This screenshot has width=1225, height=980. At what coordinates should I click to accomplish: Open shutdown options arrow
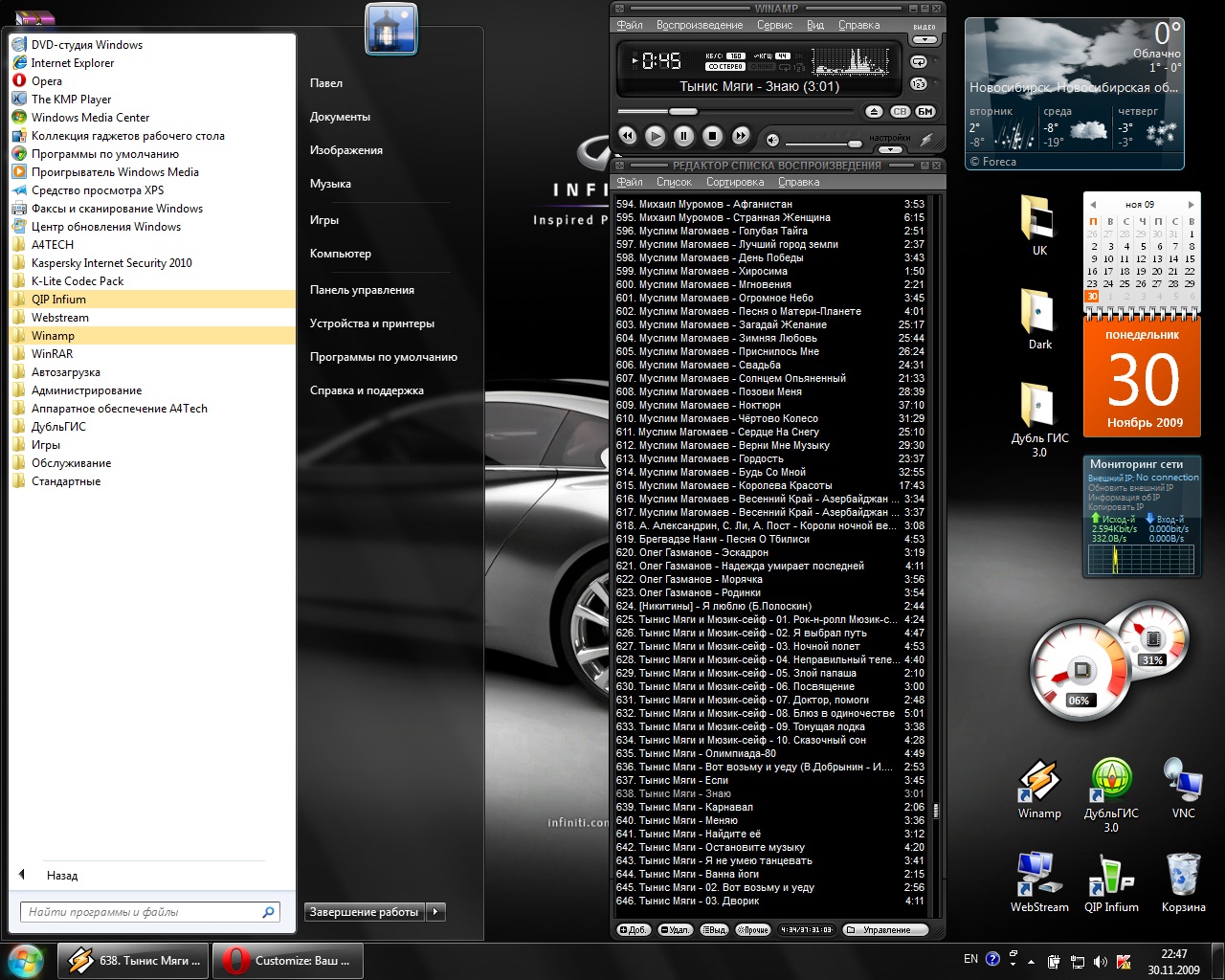tap(435, 912)
